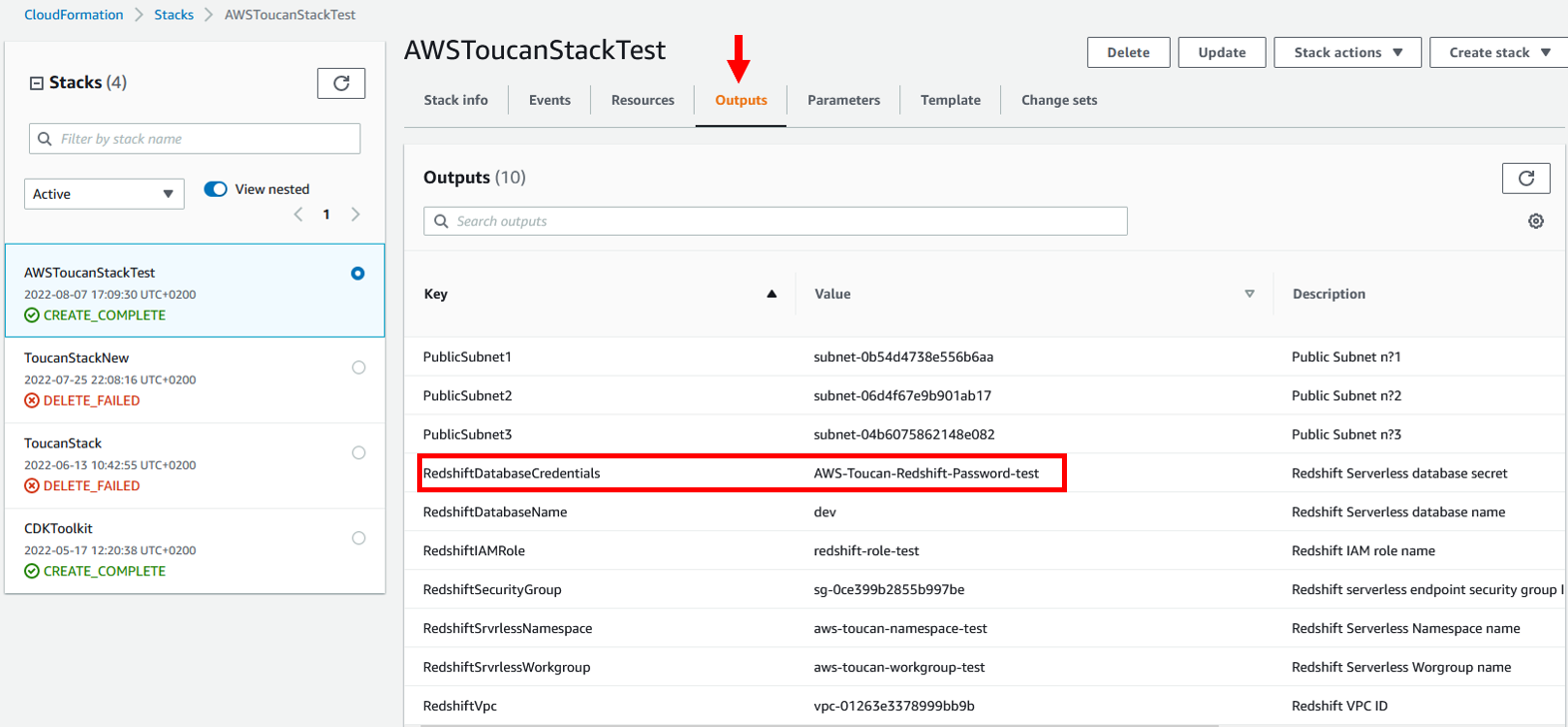The width and height of the screenshot is (1568, 727).
Task: Click the subnet-04b6075862148e082 value
Action: click(x=904, y=434)
